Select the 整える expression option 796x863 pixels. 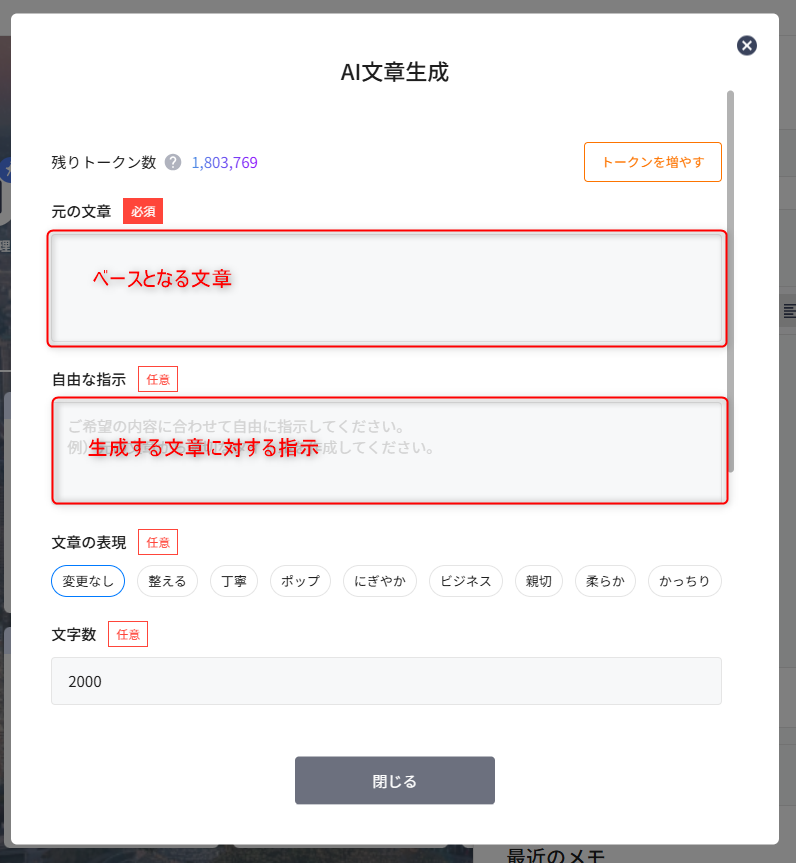click(167, 581)
